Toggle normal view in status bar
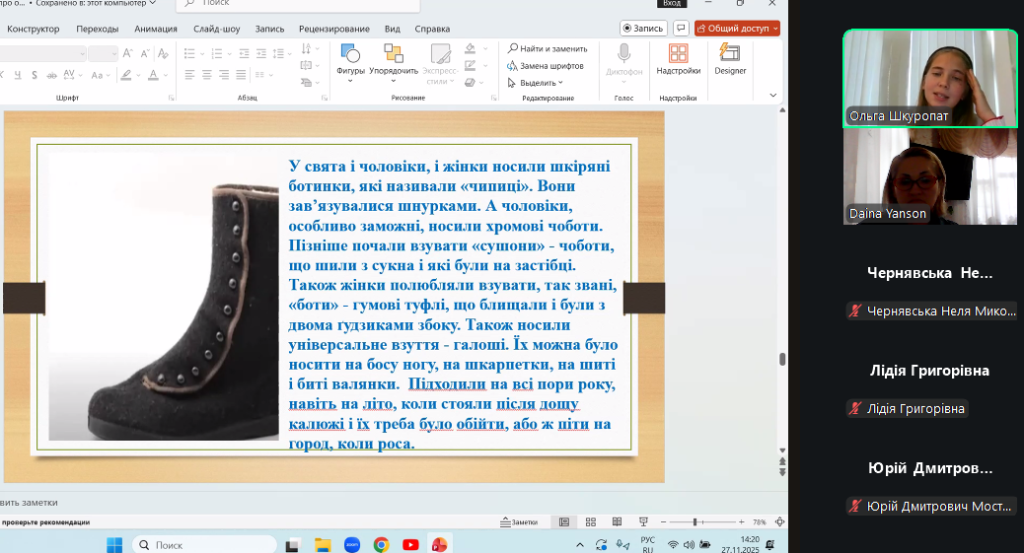Viewport: 1024px width, 553px height. (x=564, y=522)
